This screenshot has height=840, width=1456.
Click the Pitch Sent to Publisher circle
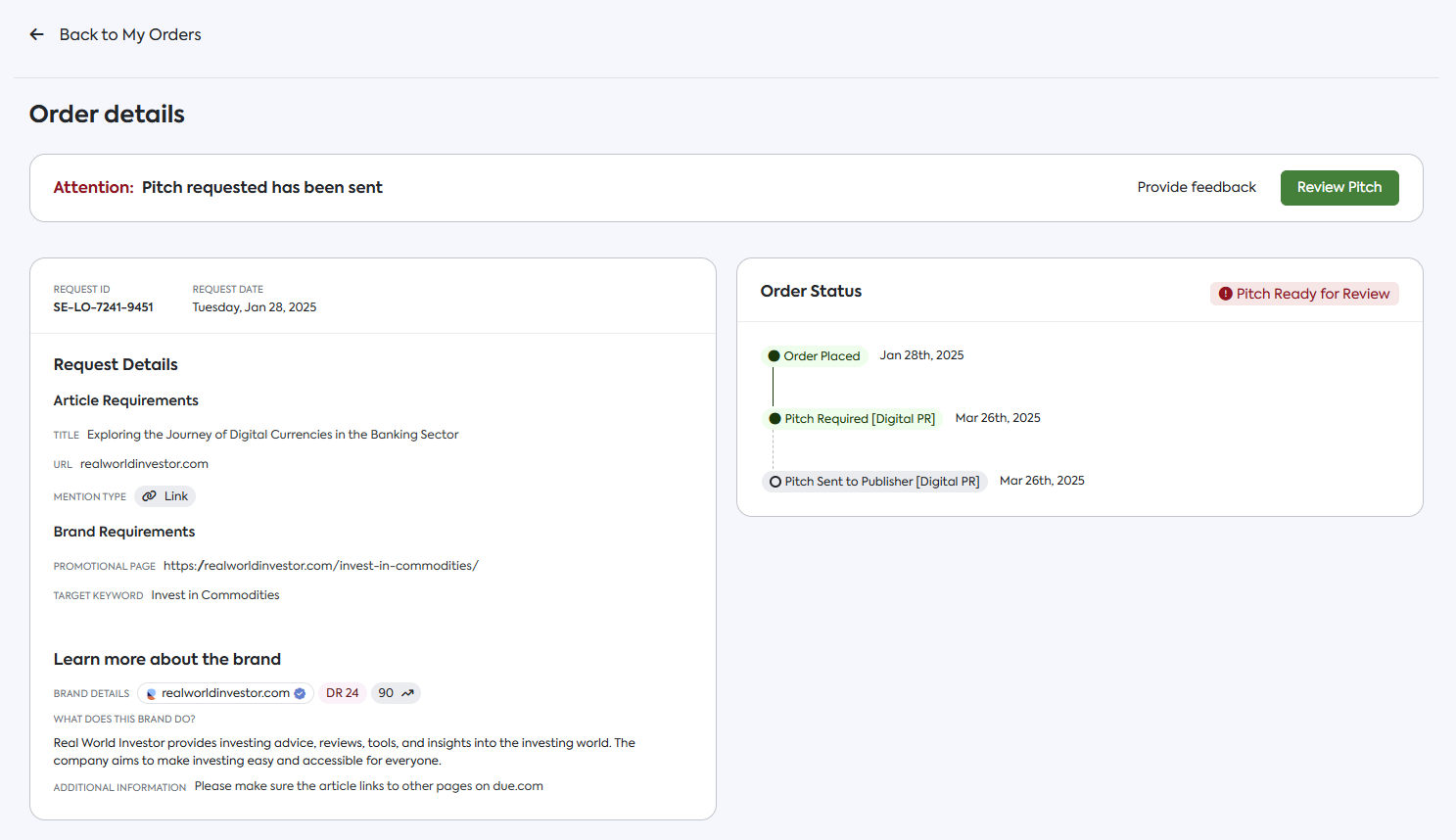click(775, 482)
